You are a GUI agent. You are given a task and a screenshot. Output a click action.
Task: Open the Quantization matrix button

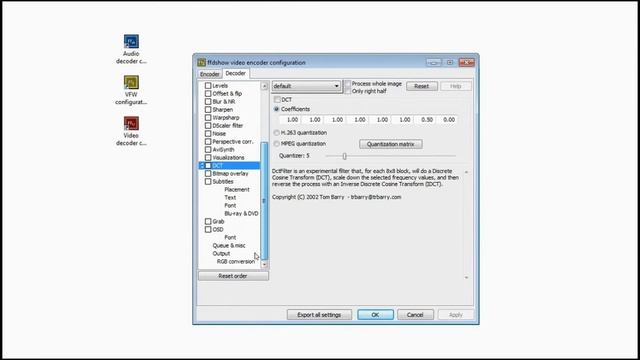point(391,144)
